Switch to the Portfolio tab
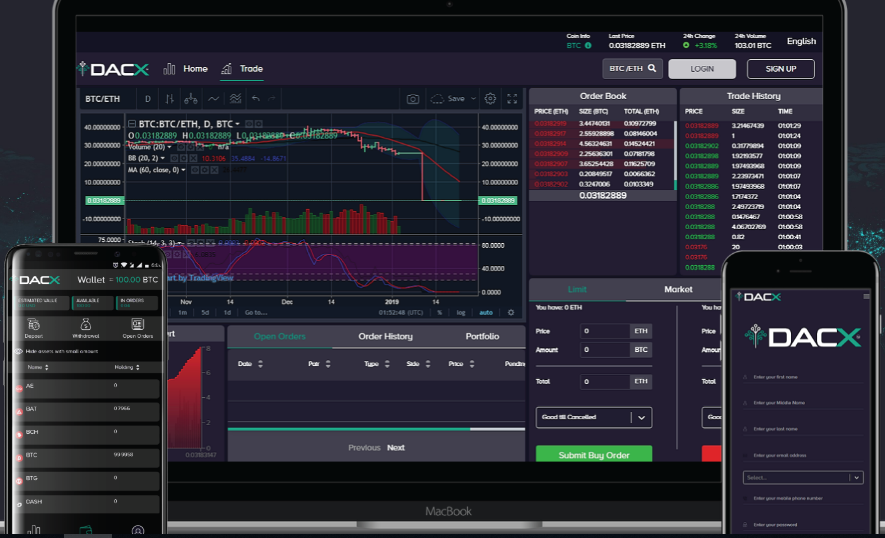This screenshot has height=538, width=885. 482,336
